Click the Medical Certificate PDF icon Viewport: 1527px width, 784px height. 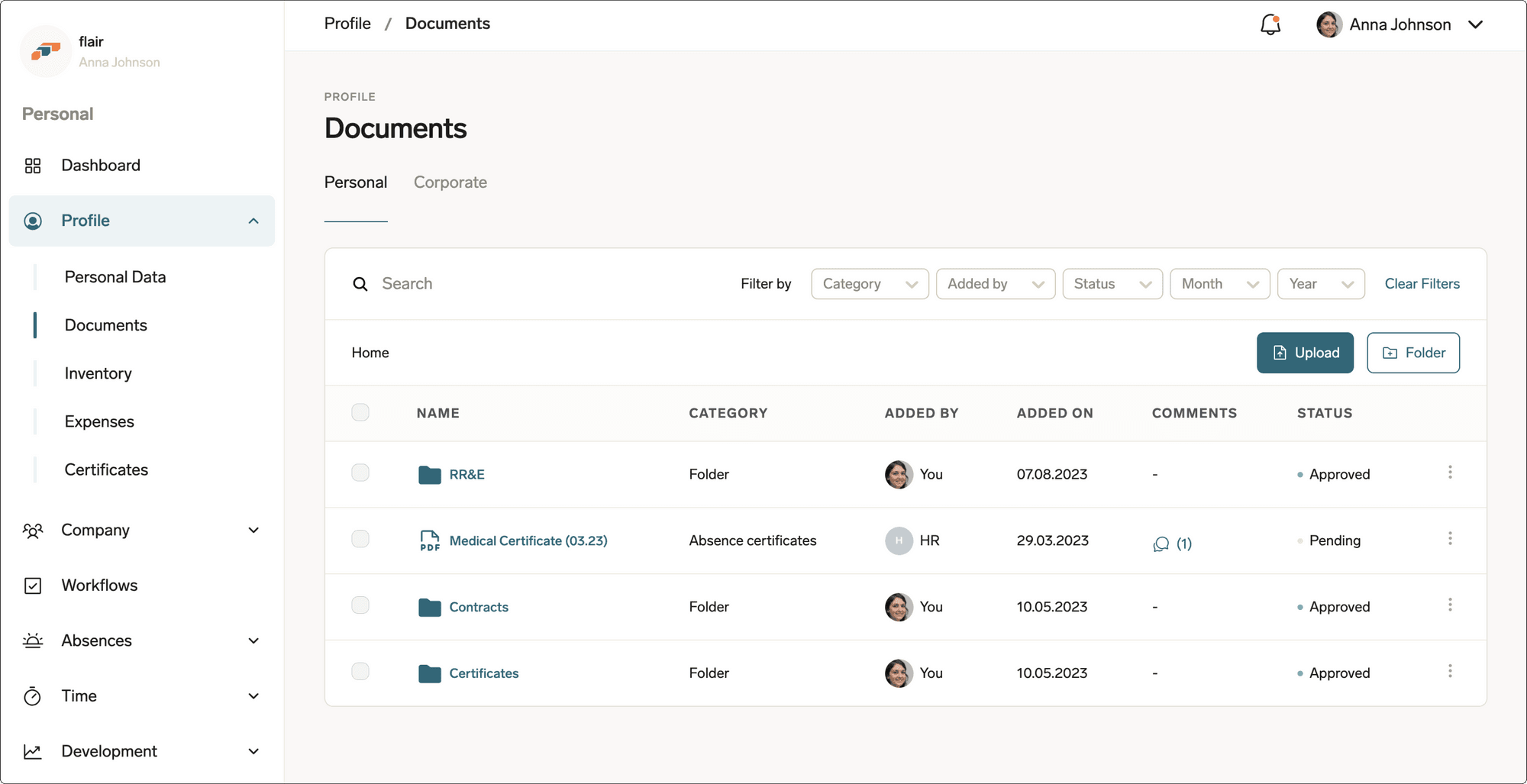[x=430, y=540]
